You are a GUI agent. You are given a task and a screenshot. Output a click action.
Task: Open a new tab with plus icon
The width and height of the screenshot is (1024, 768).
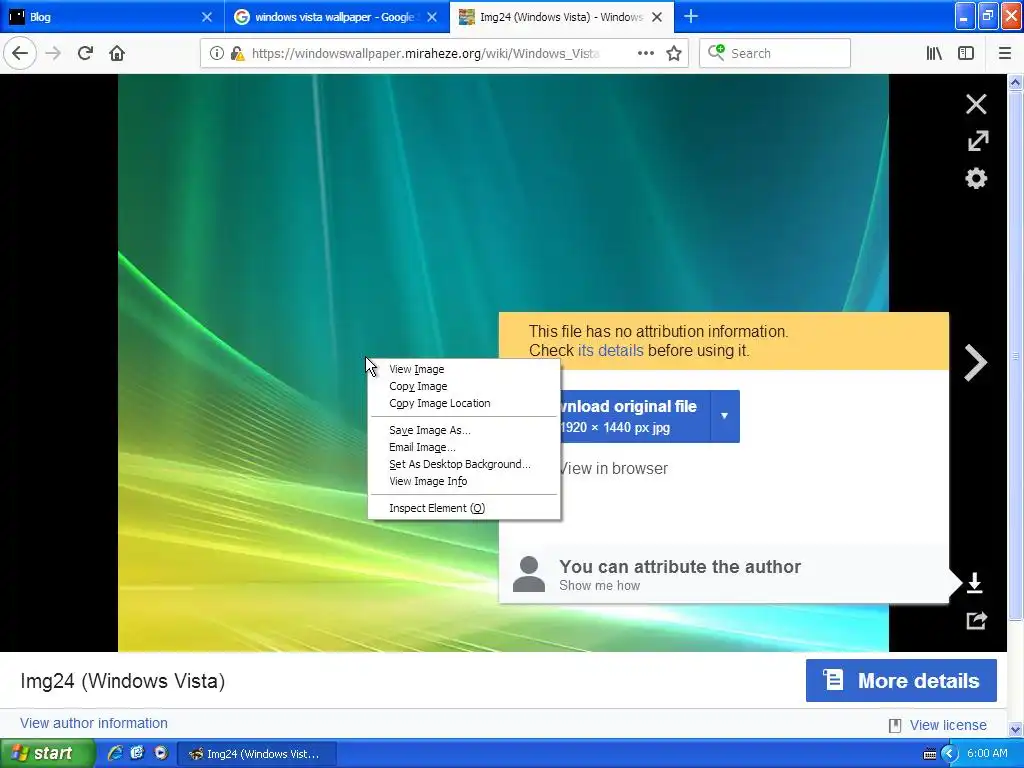[691, 16]
